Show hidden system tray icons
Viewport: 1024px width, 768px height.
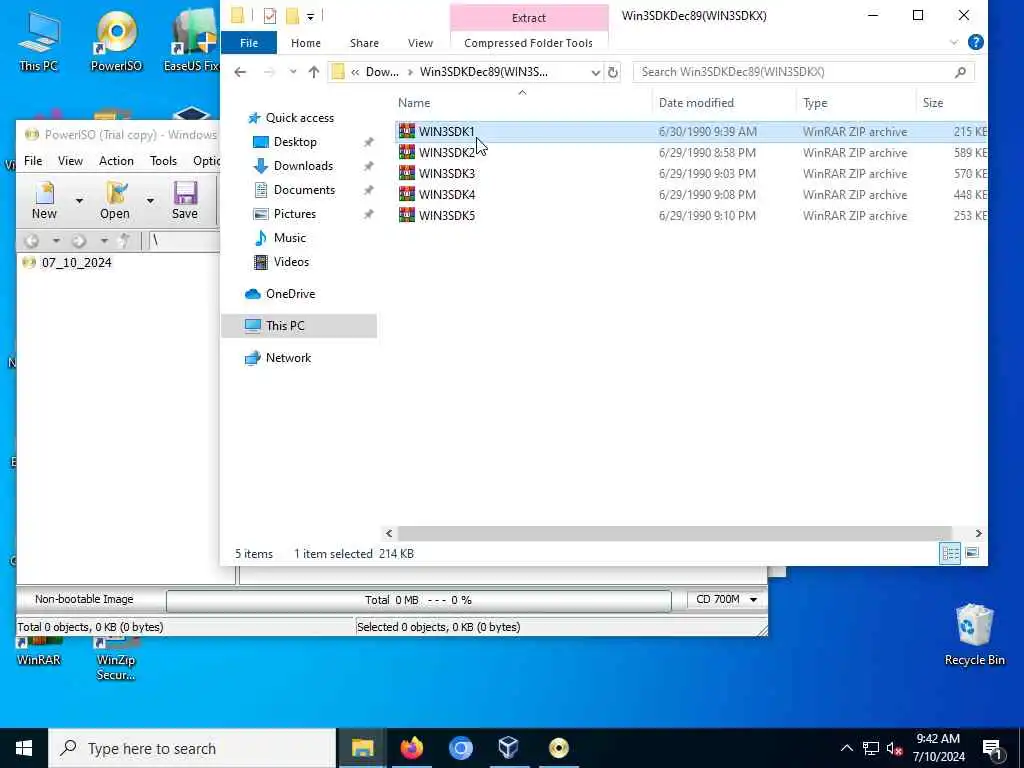pyautogui.click(x=846, y=748)
